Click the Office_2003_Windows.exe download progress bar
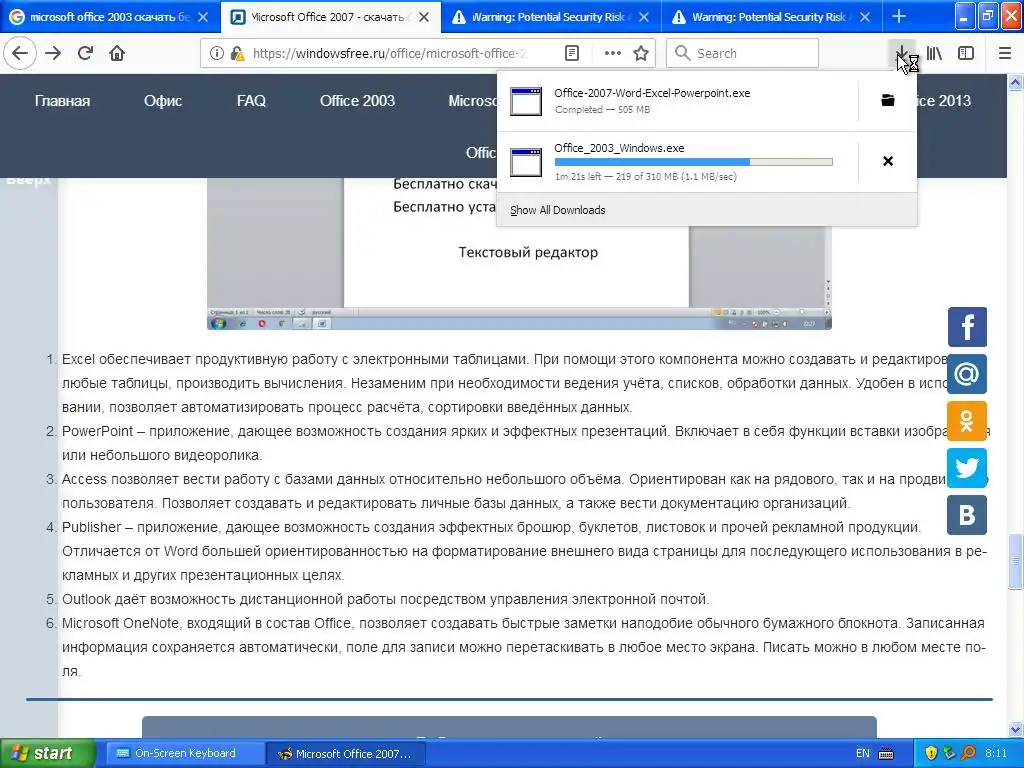This screenshot has height=768, width=1024. 694,162
